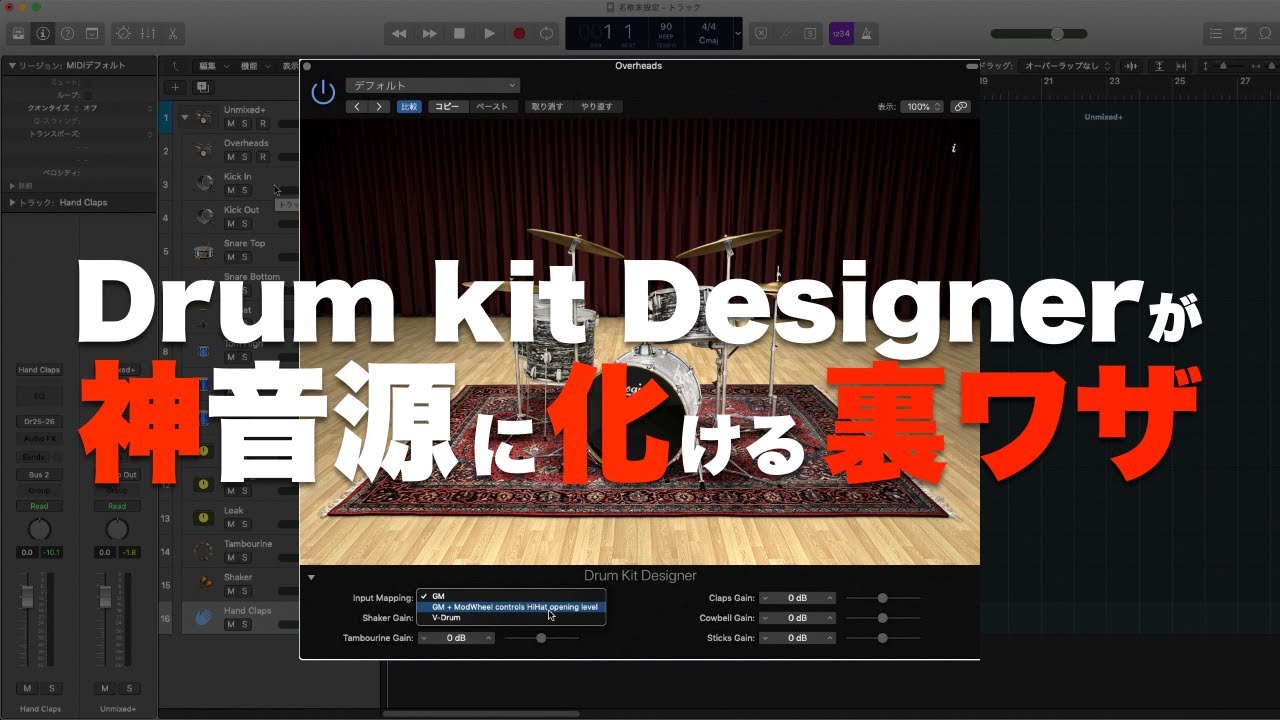
Task: Select the checked GM menu option
Action: (510, 596)
